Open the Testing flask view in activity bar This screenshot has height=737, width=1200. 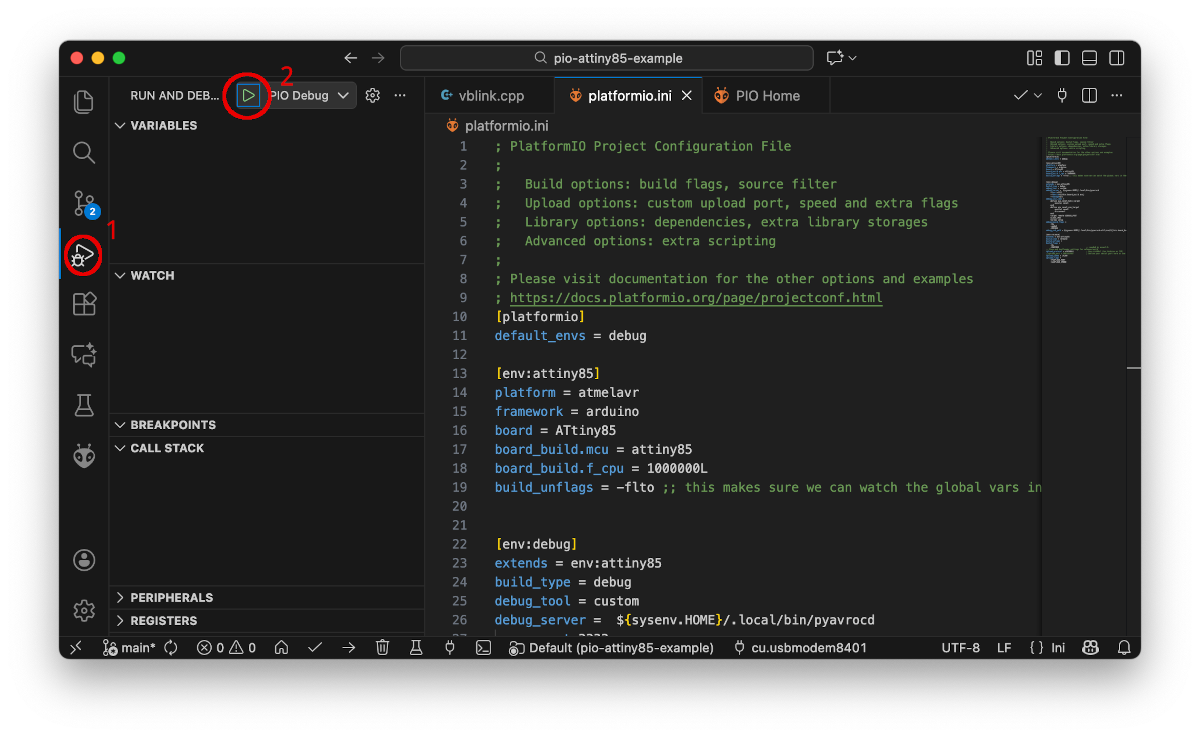click(84, 405)
